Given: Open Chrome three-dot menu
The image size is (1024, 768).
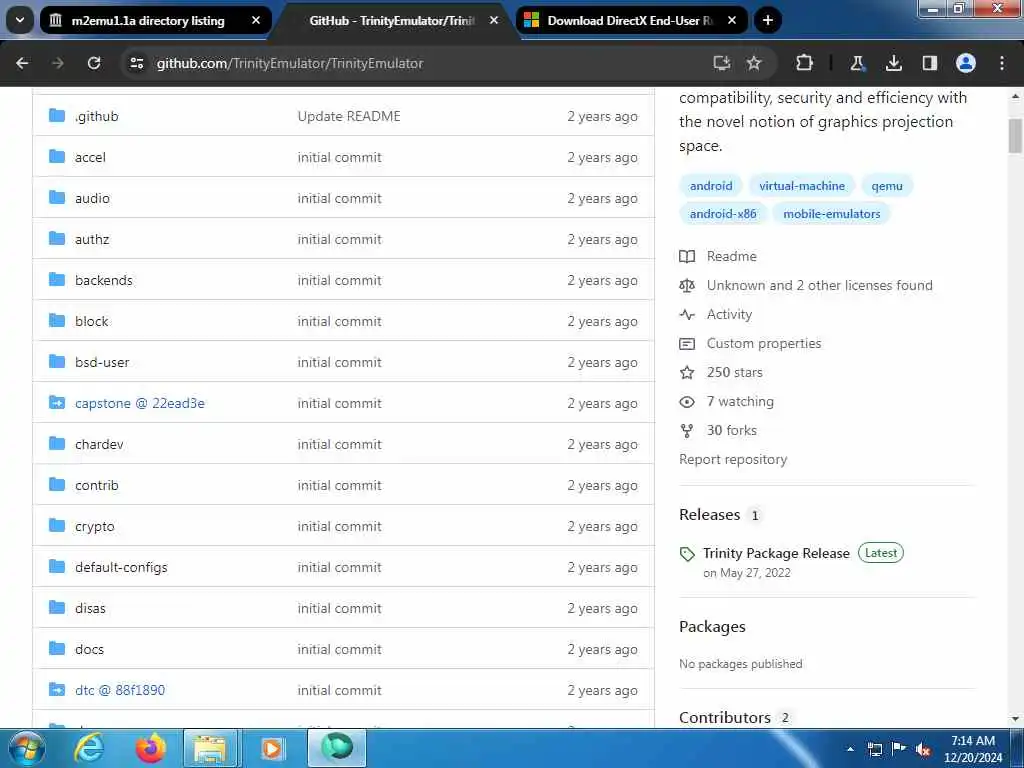Looking at the screenshot, I should point(1002,63).
